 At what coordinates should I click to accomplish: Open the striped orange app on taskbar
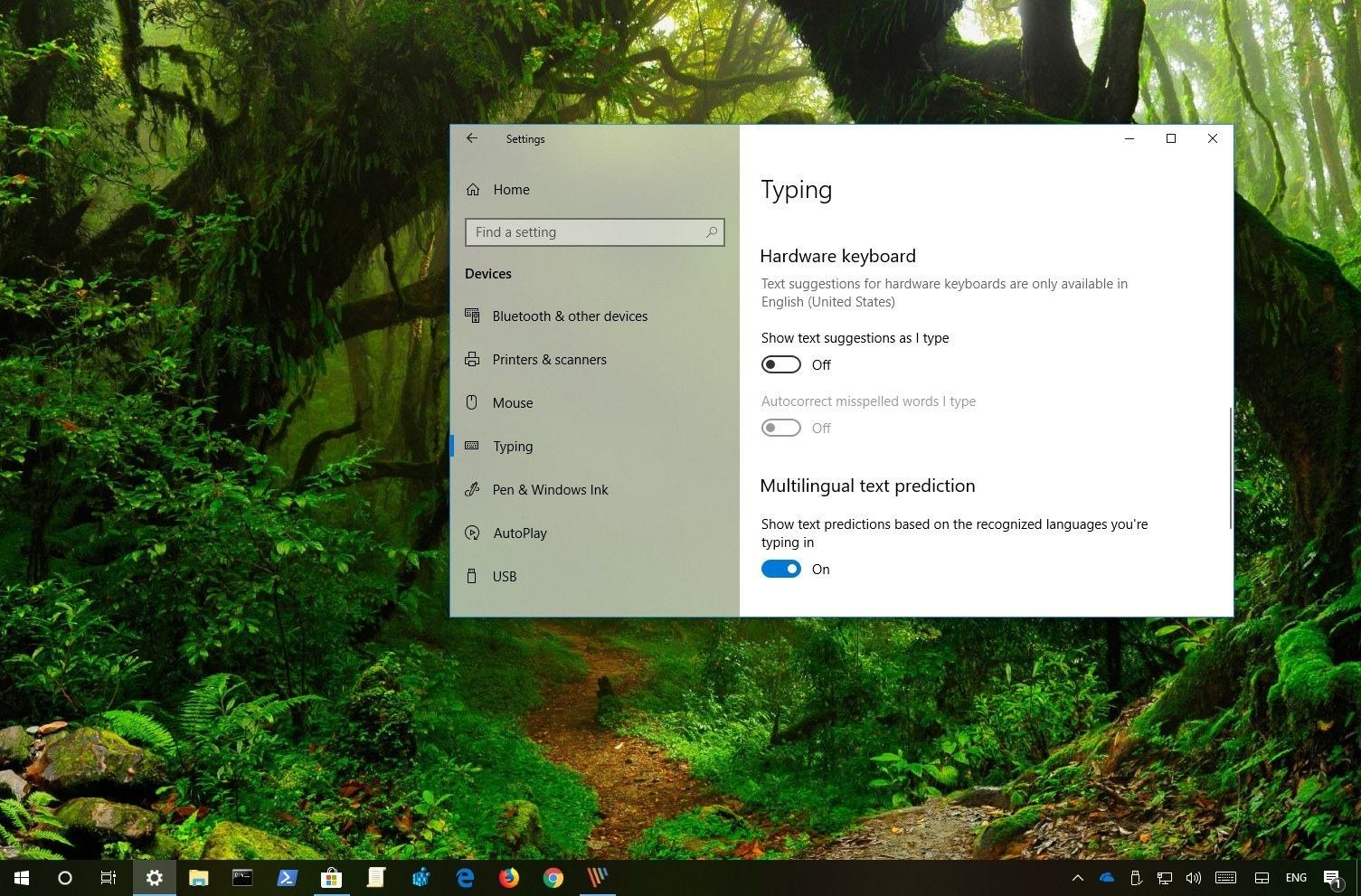598,877
